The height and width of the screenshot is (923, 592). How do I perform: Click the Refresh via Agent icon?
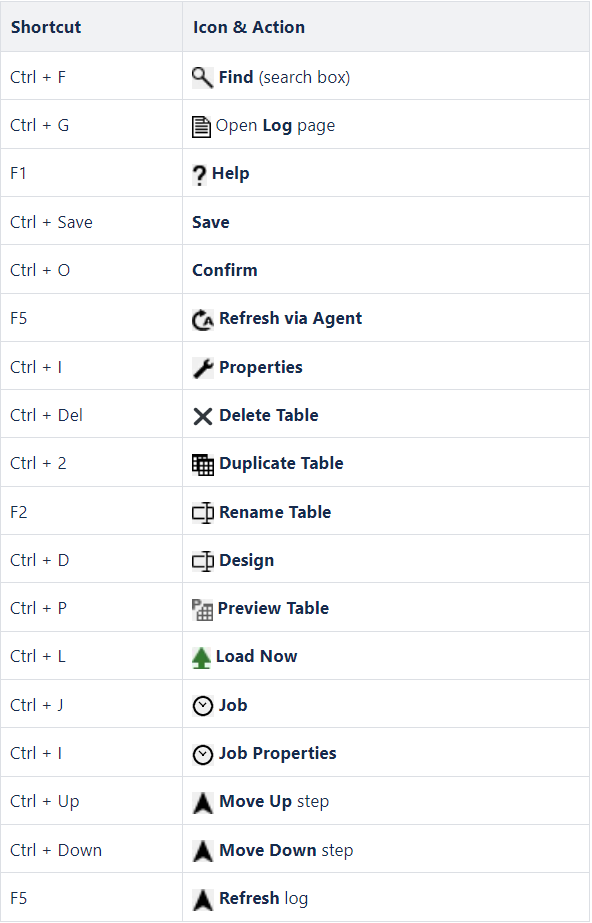click(x=203, y=320)
